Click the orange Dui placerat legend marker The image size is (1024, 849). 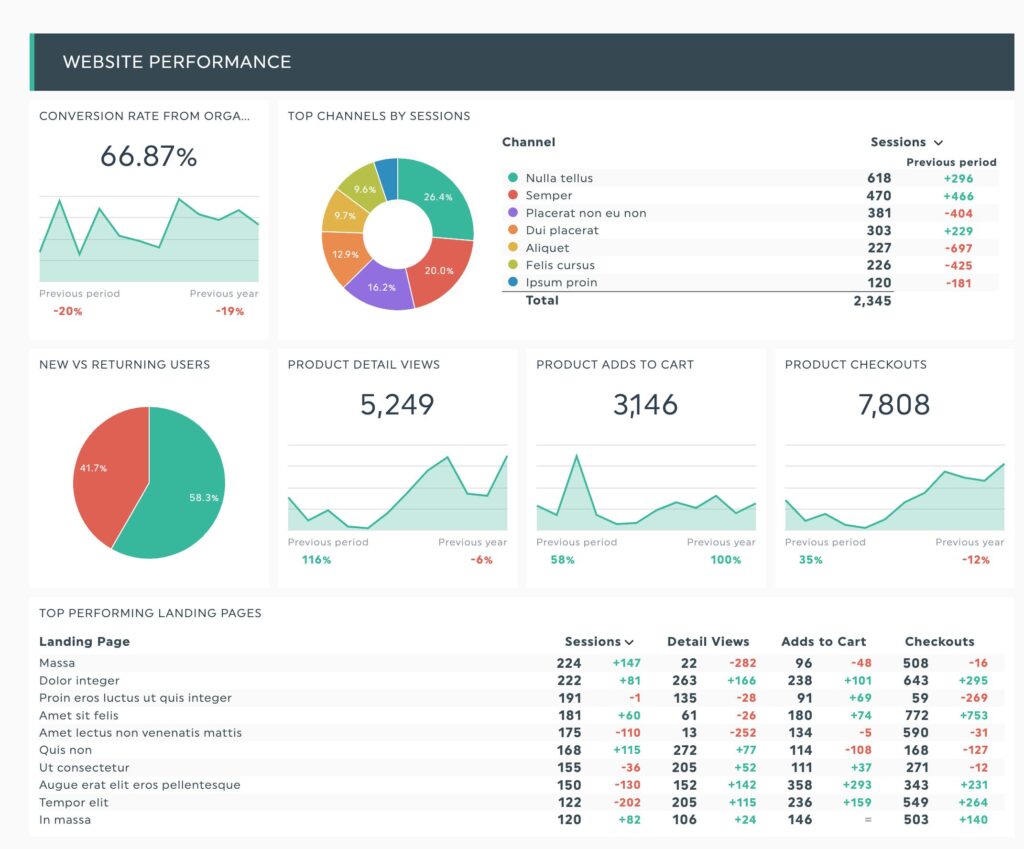[513, 230]
